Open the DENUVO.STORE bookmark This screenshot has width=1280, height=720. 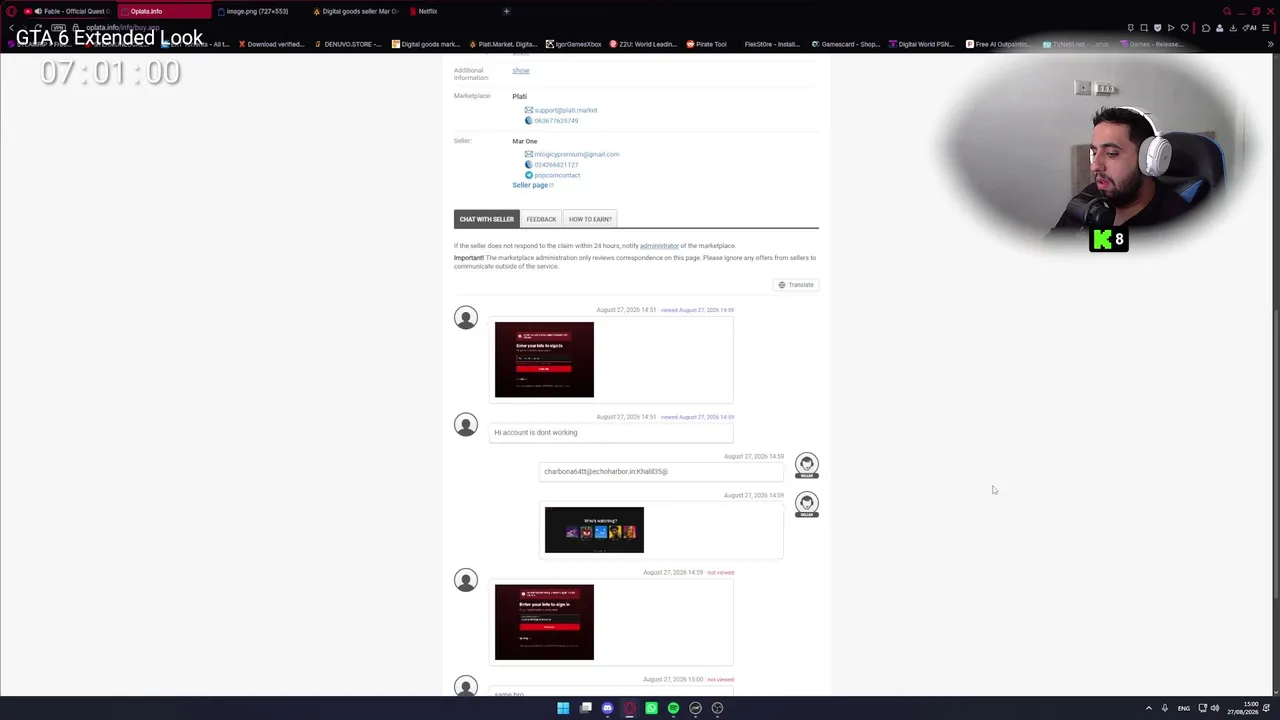coord(348,44)
